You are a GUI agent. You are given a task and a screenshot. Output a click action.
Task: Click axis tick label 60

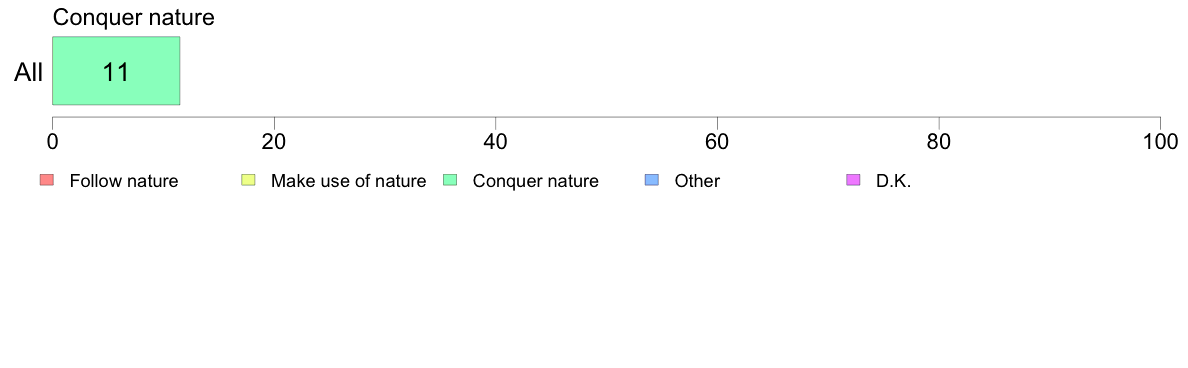[717, 141]
